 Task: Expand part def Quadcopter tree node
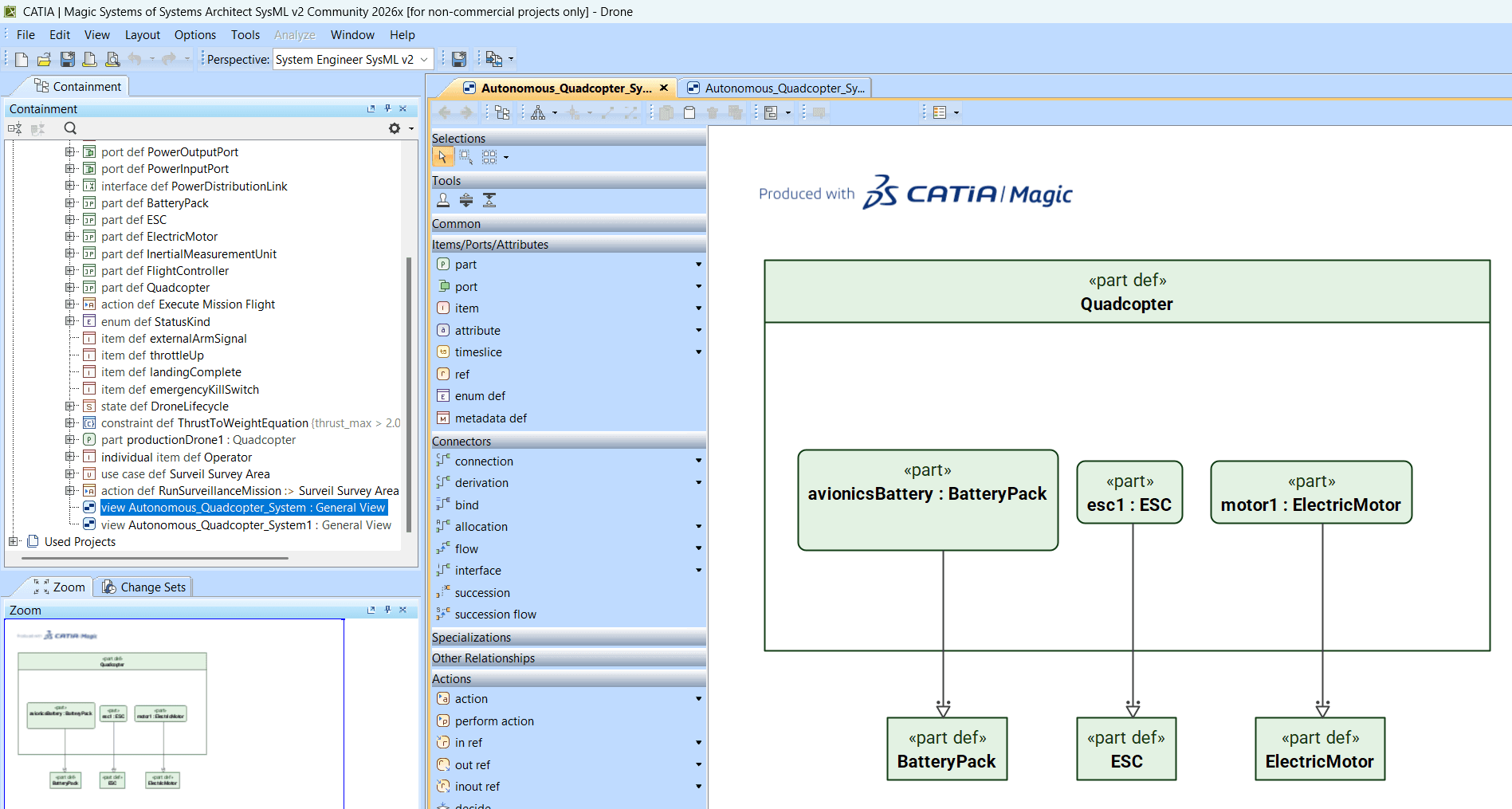point(70,288)
